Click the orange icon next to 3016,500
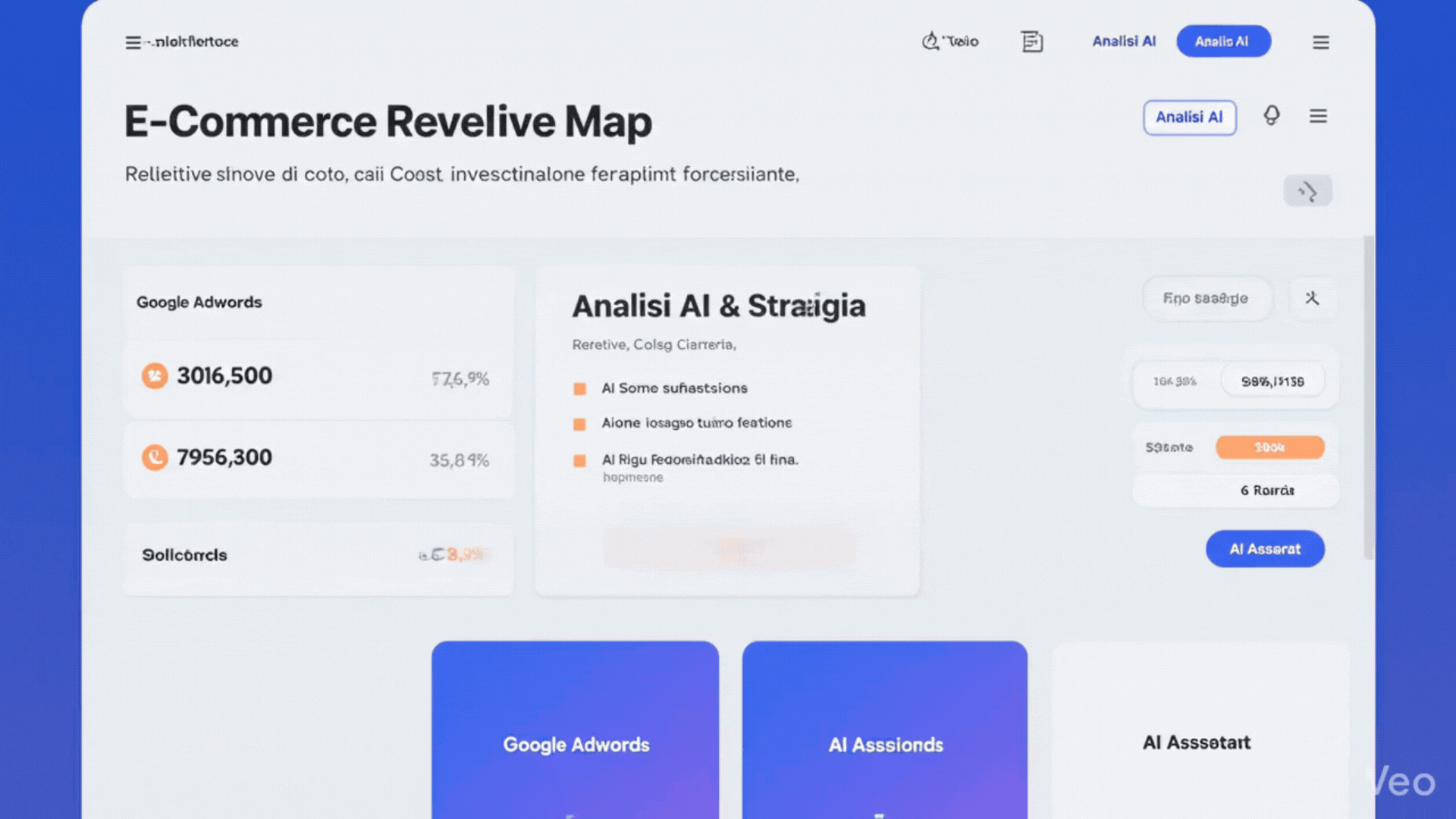 (155, 375)
